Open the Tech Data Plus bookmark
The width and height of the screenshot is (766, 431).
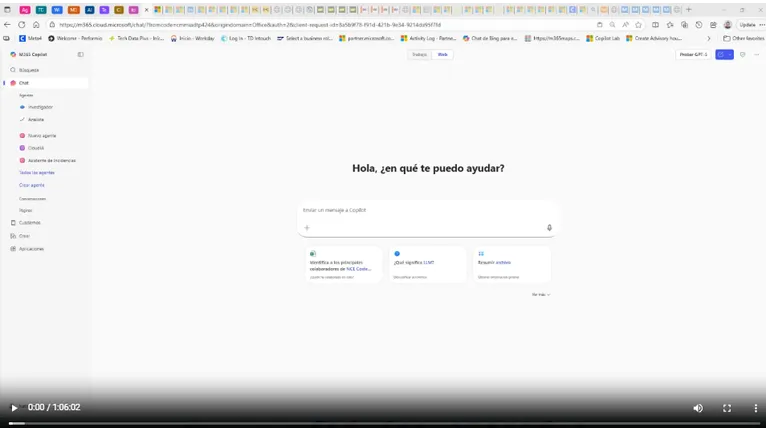click(136, 38)
